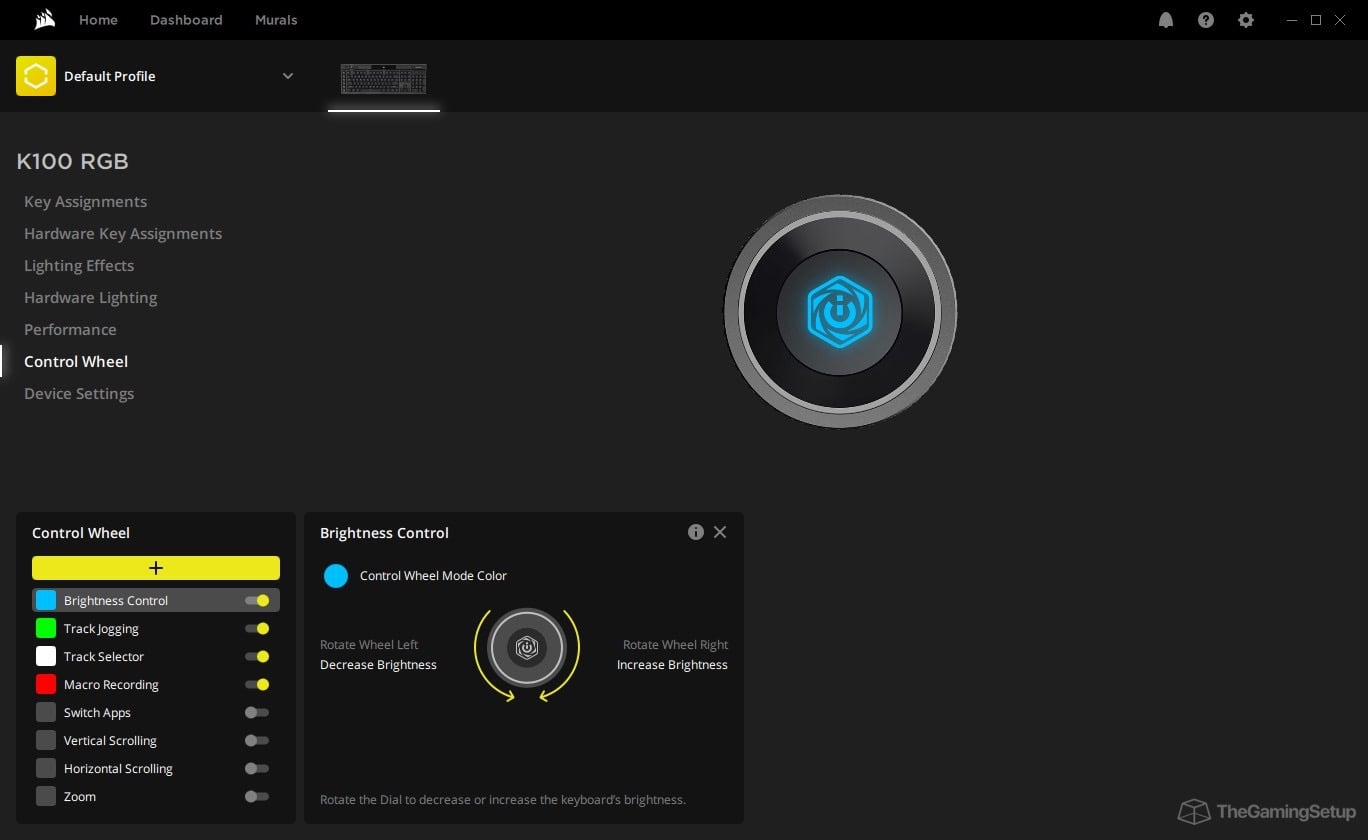Click the Default Profile yellow hexagon icon

[x=36, y=76]
